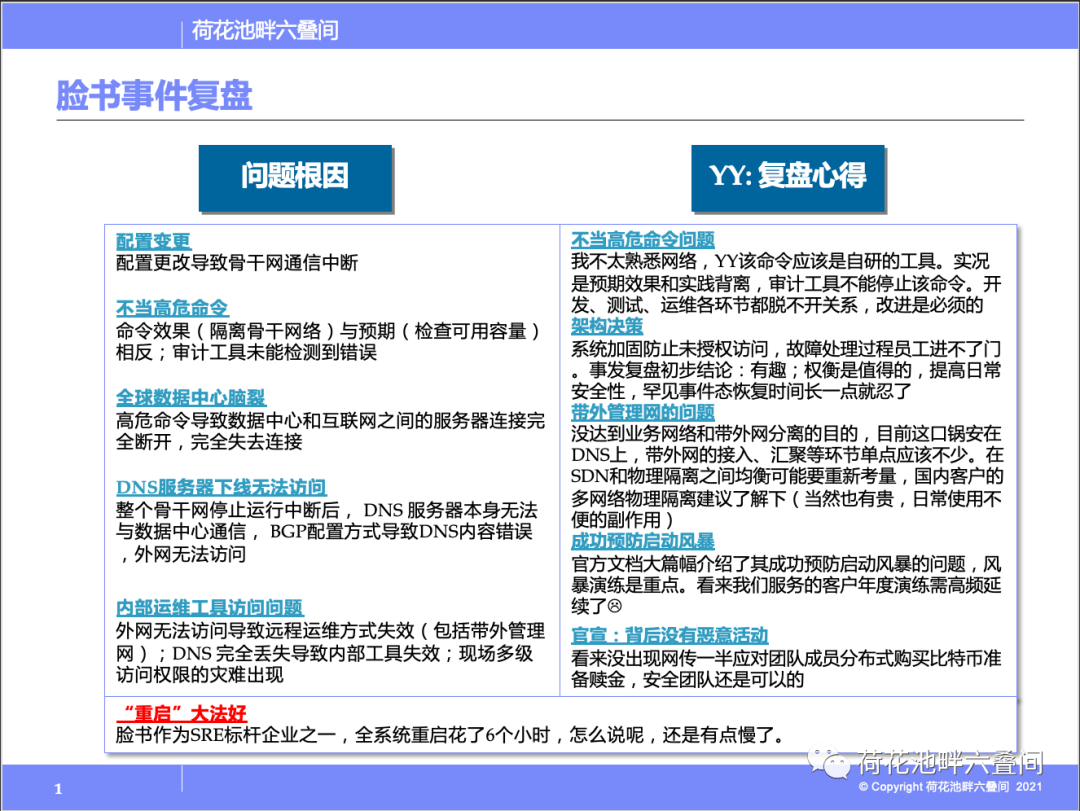Open the 配置变更 heading link
Viewport: 1080px width, 811px height.
pyautogui.click(x=153, y=241)
